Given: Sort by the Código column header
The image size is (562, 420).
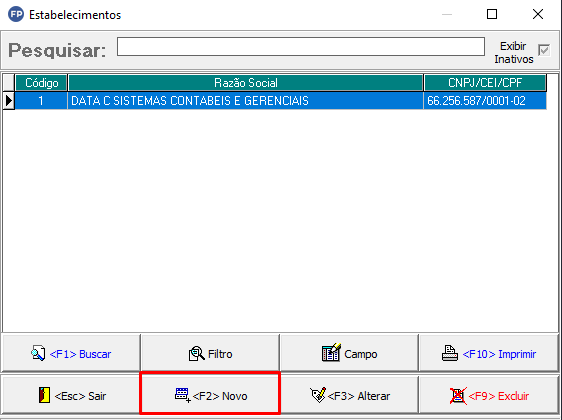Looking at the screenshot, I should (41, 83).
